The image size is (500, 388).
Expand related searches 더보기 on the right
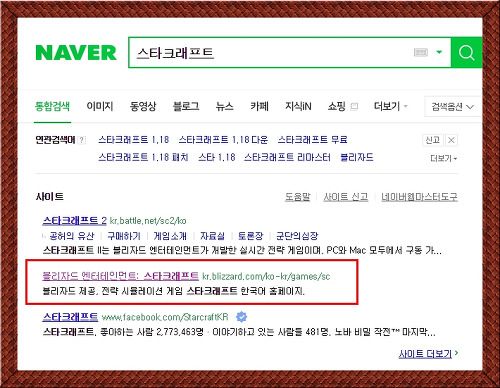443,158
